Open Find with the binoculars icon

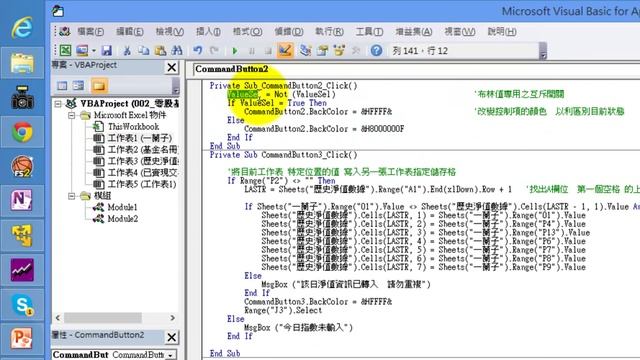pos(177,51)
